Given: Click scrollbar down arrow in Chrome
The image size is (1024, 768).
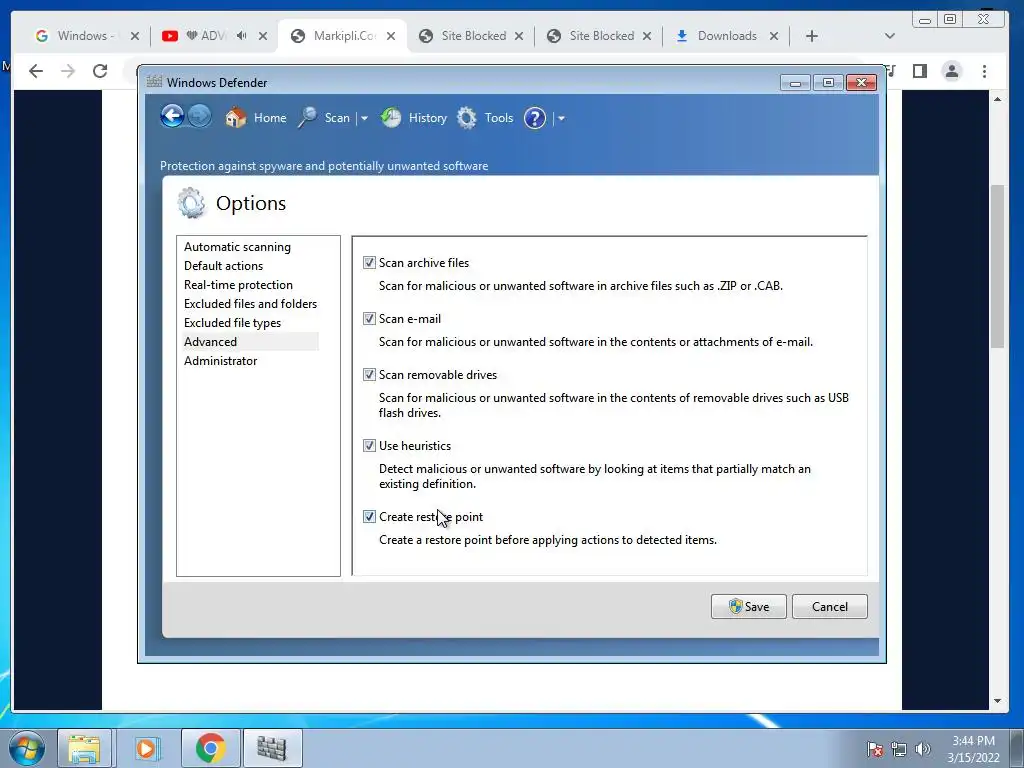Looking at the screenshot, I should click(997, 701).
